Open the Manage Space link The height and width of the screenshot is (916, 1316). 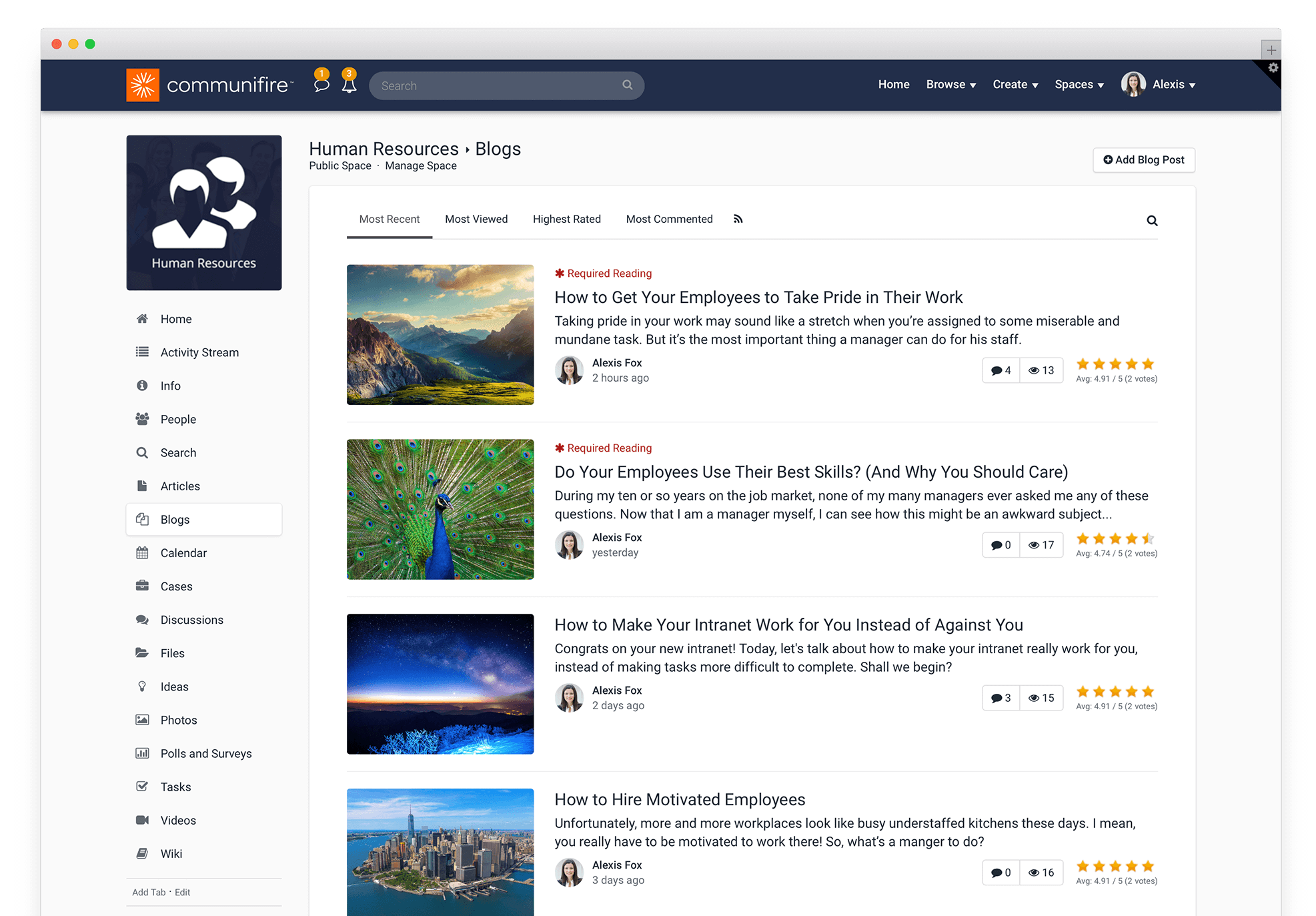420,165
